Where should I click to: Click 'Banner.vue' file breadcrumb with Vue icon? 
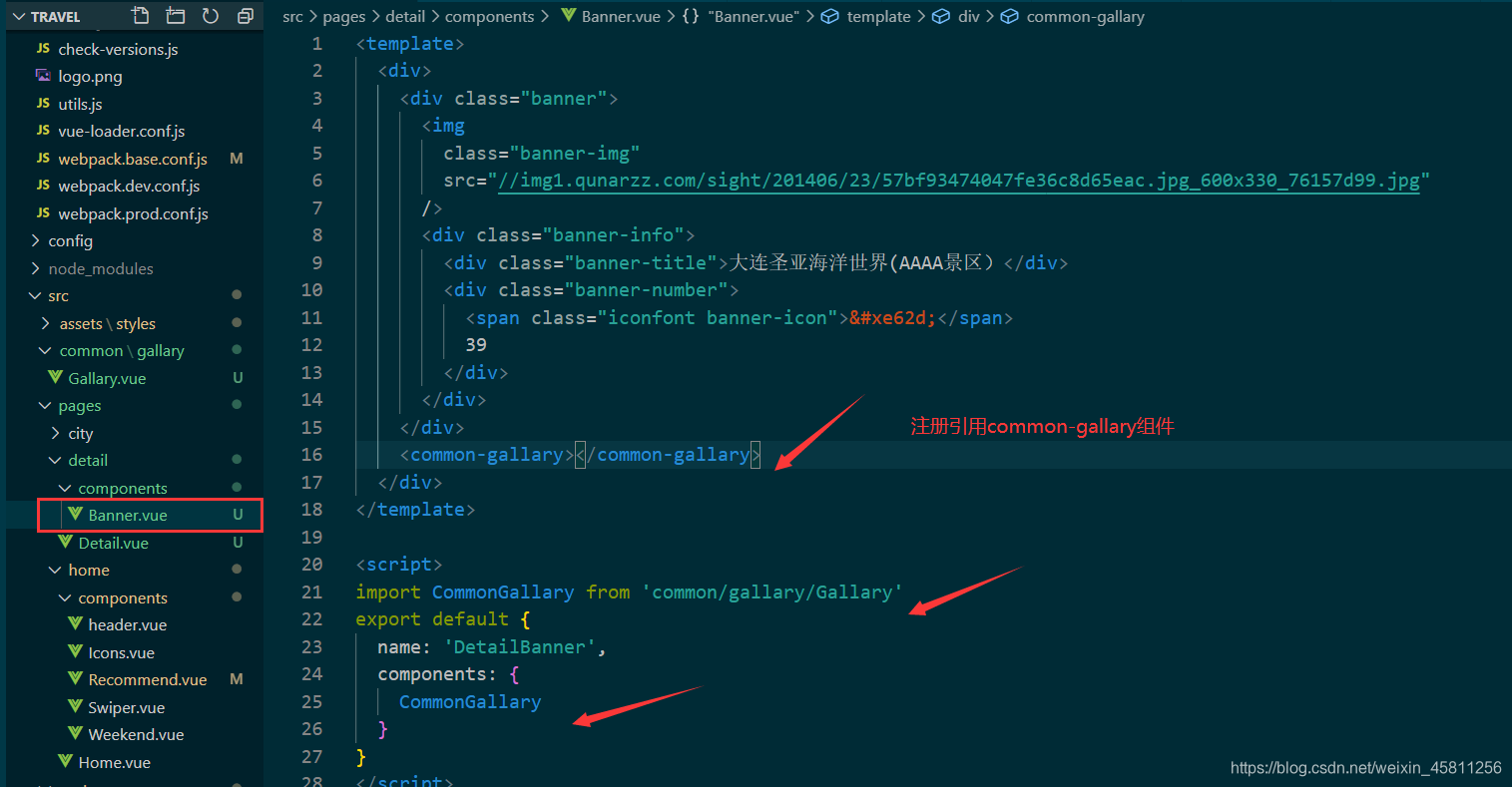coord(611,17)
